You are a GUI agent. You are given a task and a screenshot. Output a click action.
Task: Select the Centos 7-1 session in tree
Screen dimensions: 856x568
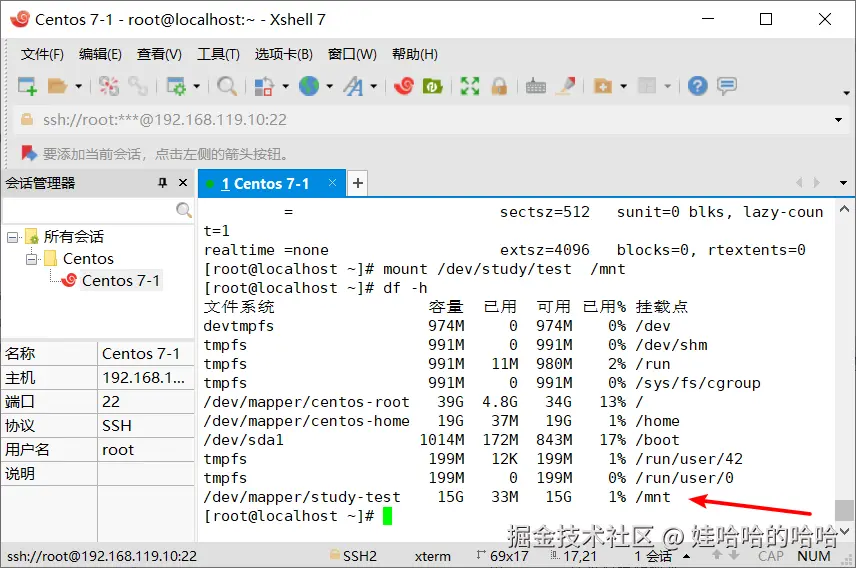[x=121, y=280]
